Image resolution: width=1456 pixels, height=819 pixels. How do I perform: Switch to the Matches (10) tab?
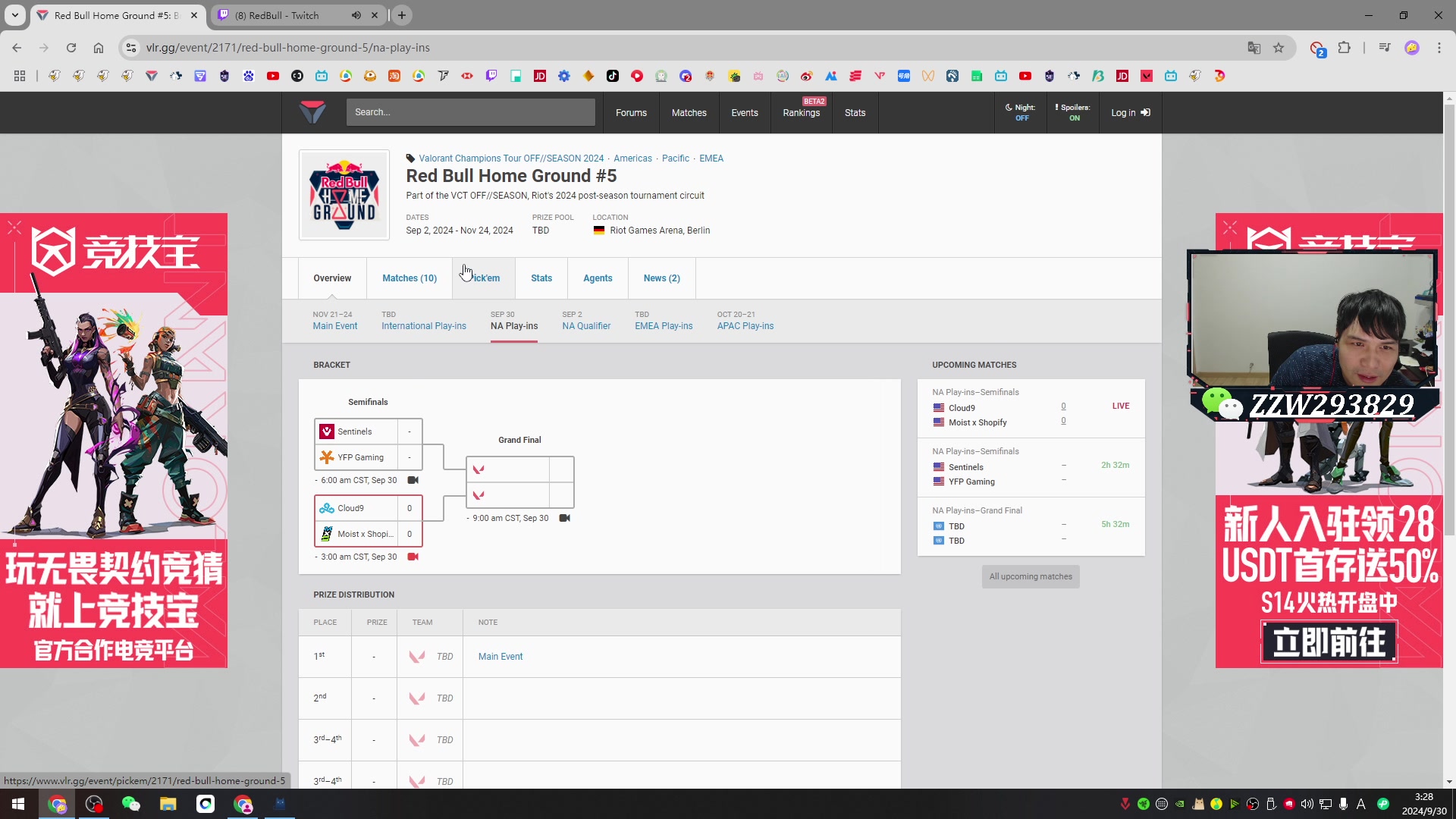pos(409,278)
